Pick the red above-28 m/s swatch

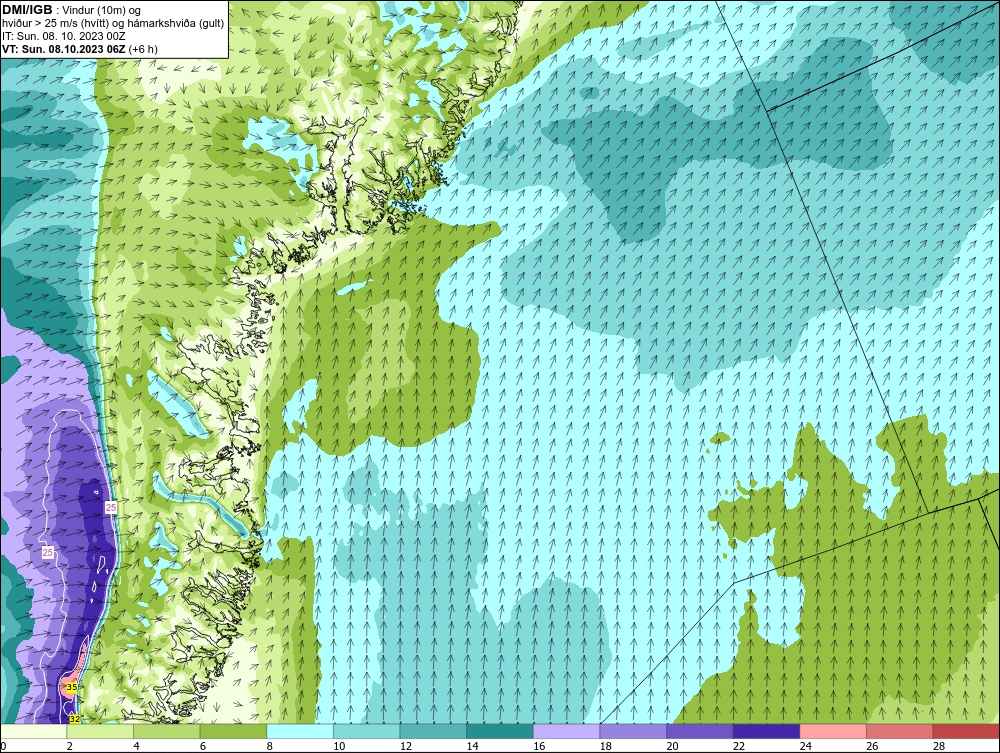click(966, 731)
